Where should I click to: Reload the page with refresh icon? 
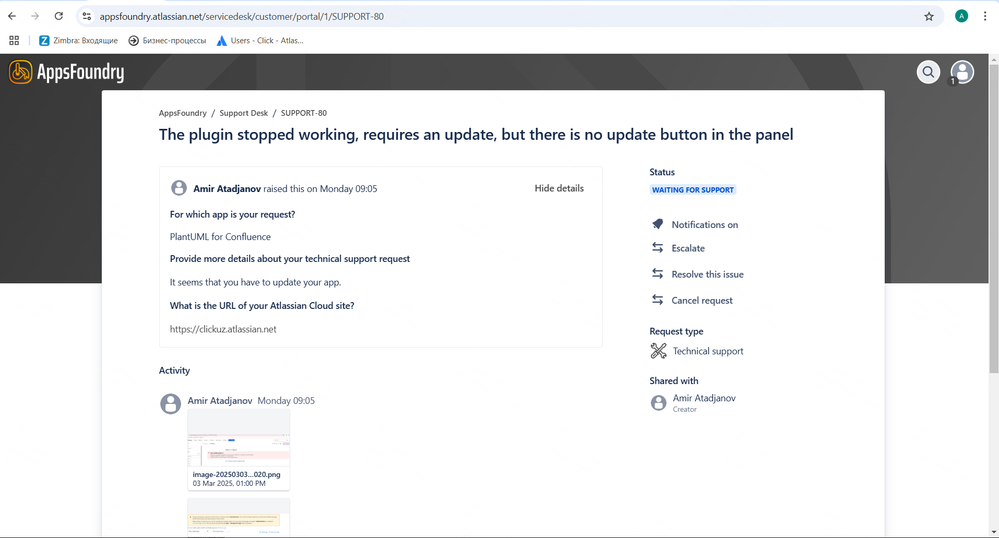pos(59,17)
